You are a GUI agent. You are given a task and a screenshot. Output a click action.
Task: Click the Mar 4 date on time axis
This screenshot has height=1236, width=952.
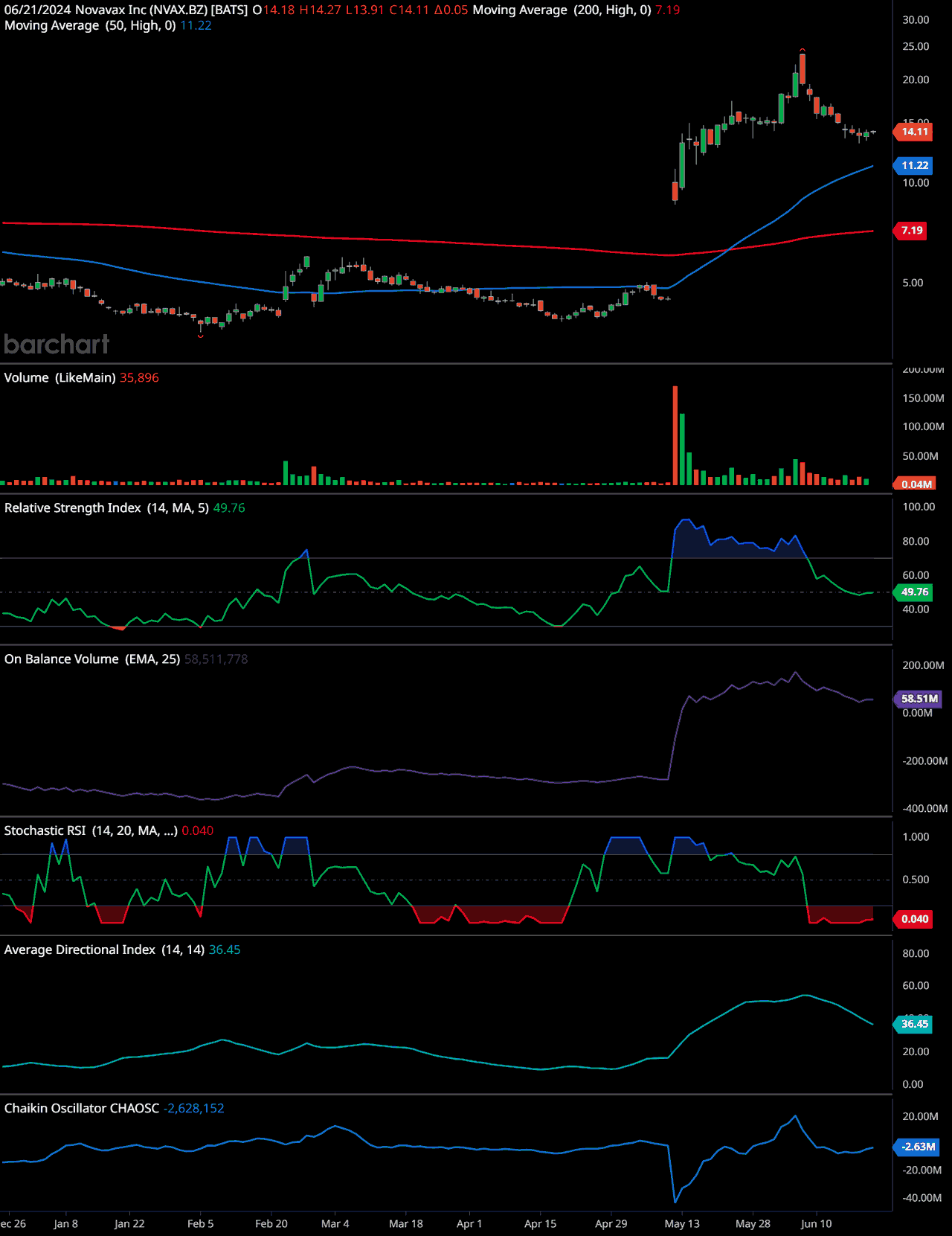click(x=335, y=1223)
